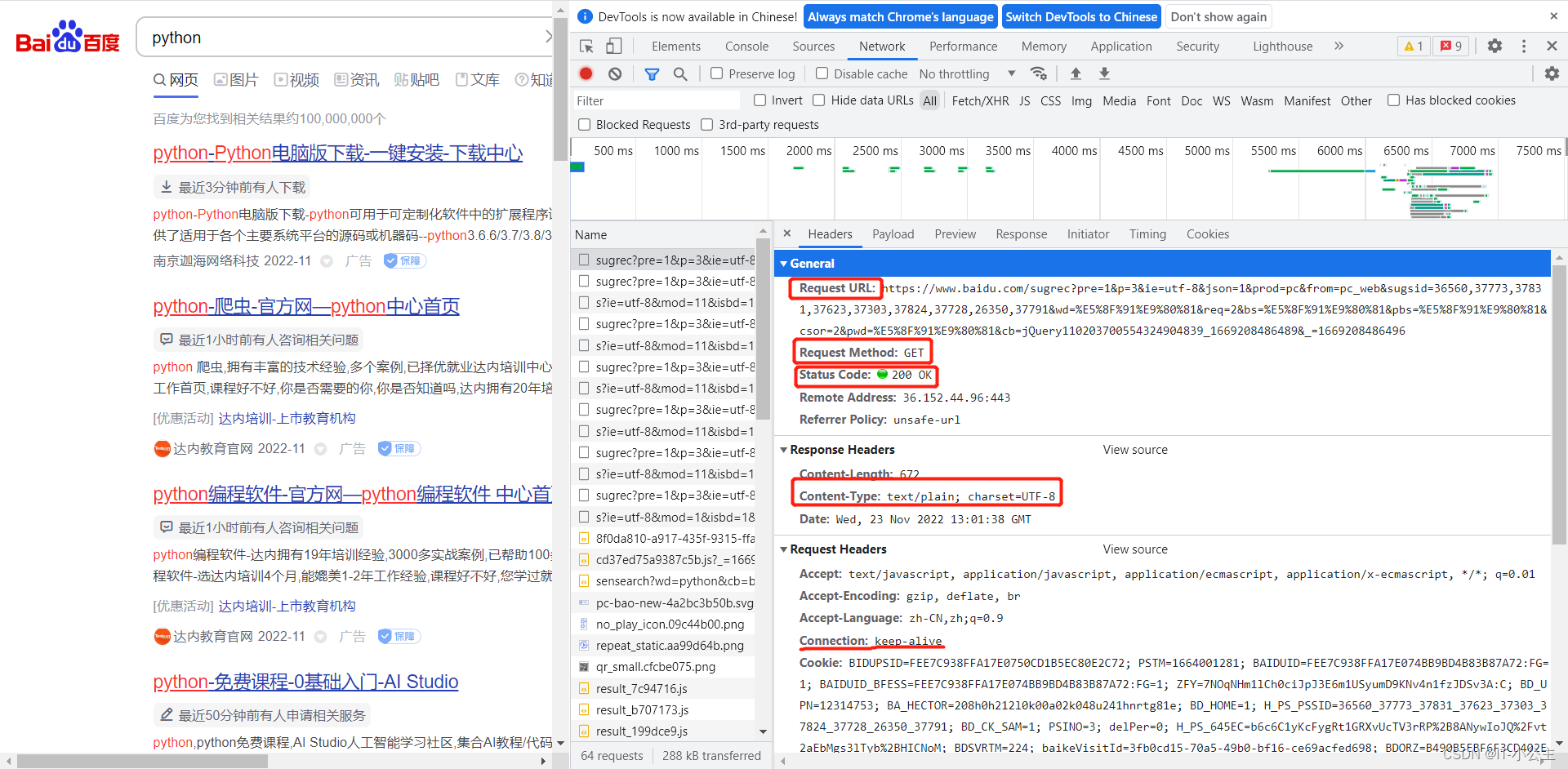The width and height of the screenshot is (1568, 769).
Task: Open the errors count badge
Action: click(1451, 47)
